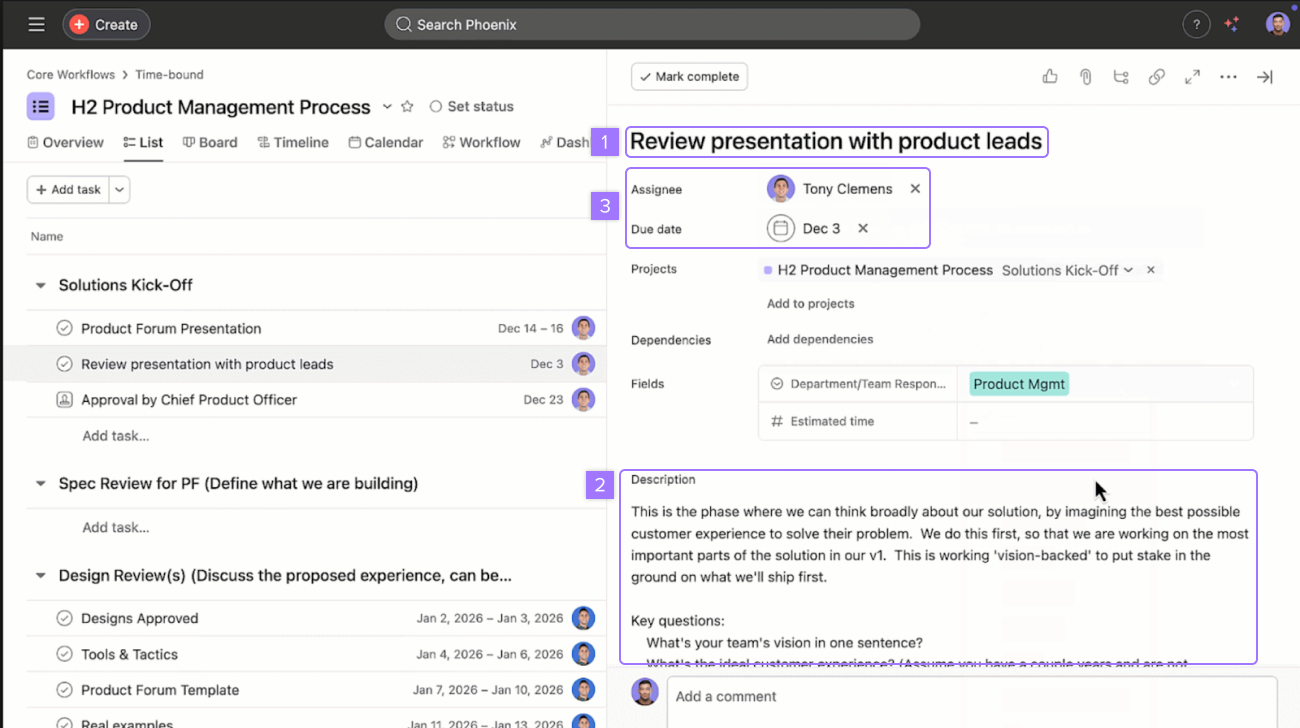Copy task link with chain icon
Viewport: 1300px width, 728px height.
click(x=1156, y=77)
